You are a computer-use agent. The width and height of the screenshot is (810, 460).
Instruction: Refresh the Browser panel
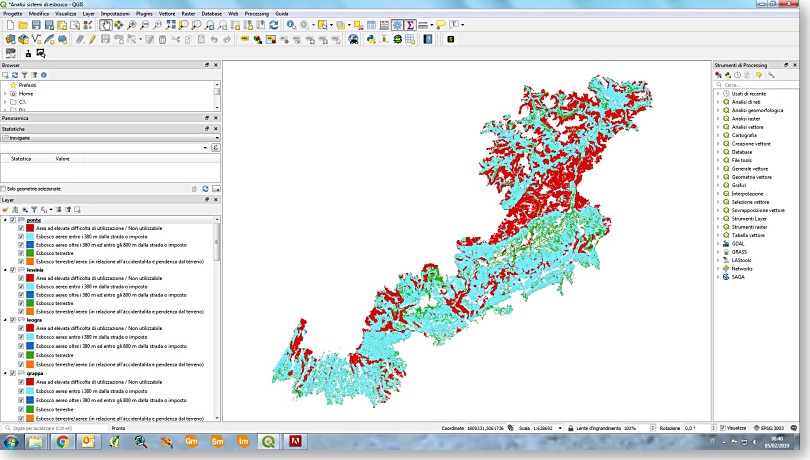tap(13, 75)
